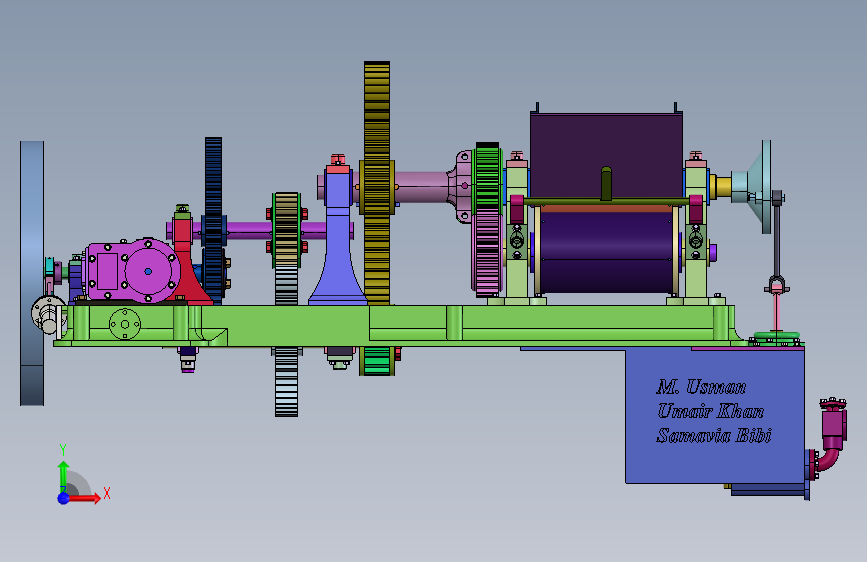
Task: Click the blue origin ball of the triad
Action: [64, 498]
